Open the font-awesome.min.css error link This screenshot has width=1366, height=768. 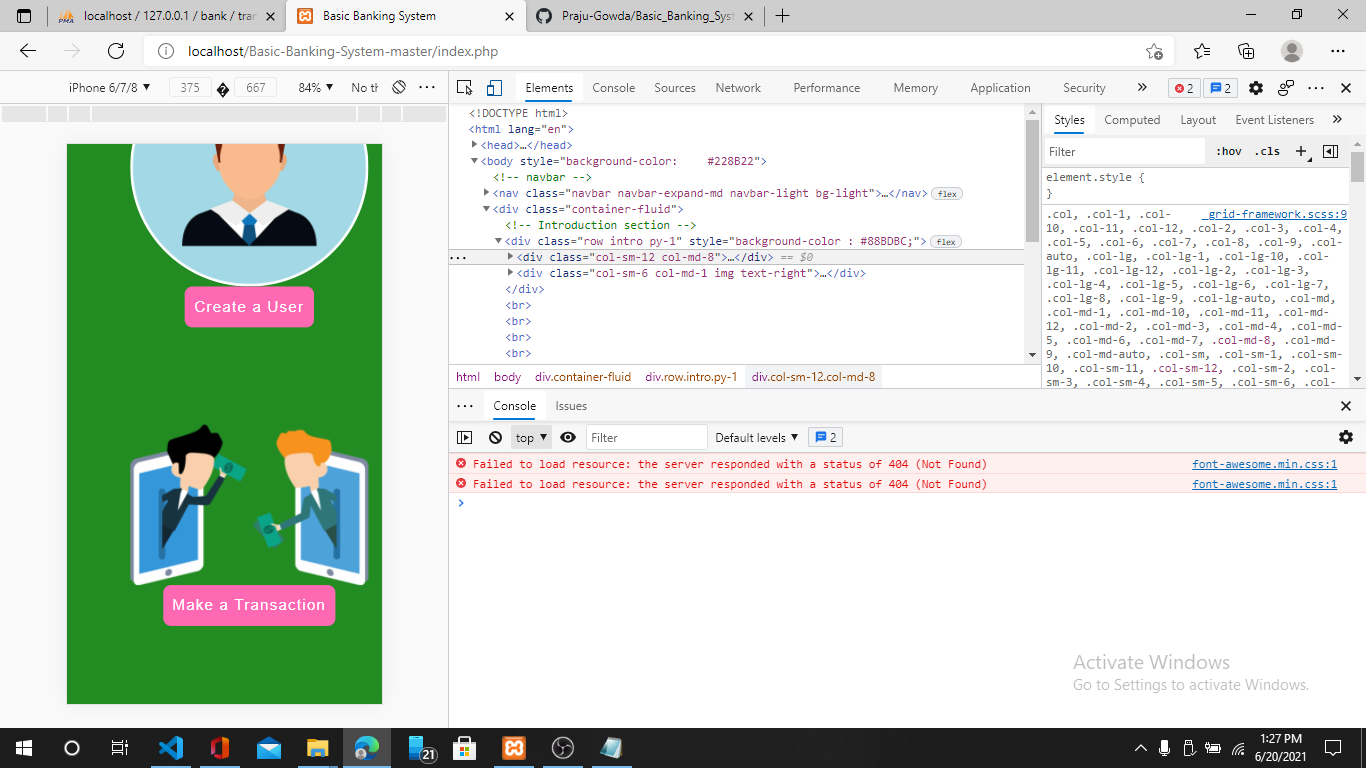click(x=1264, y=463)
